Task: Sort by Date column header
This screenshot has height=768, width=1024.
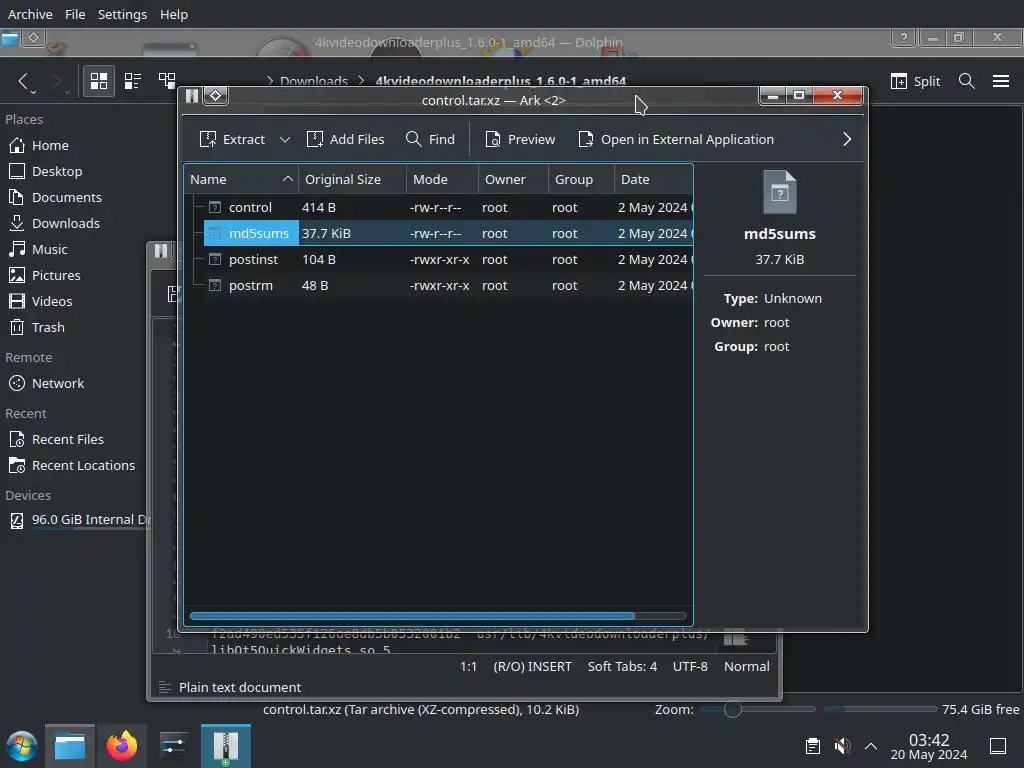Action: tap(653, 179)
